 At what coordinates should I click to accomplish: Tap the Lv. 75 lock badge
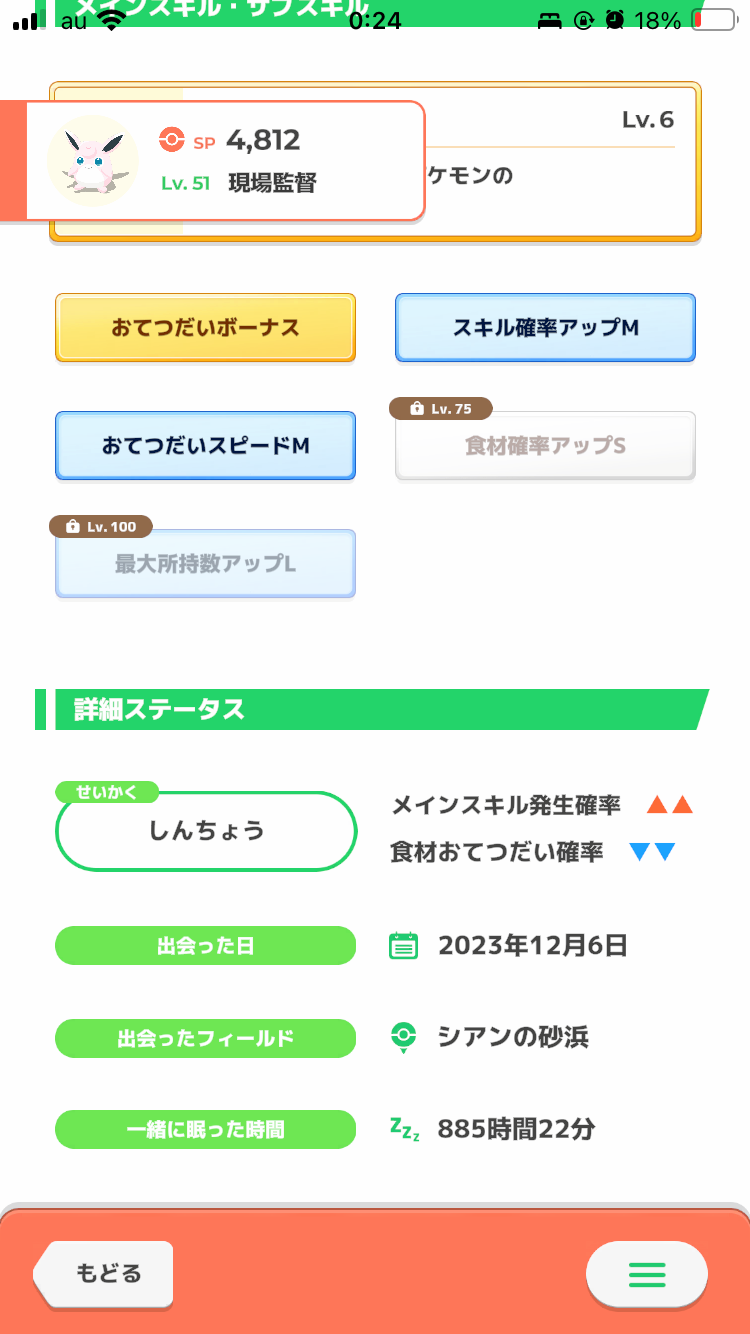tap(443, 408)
